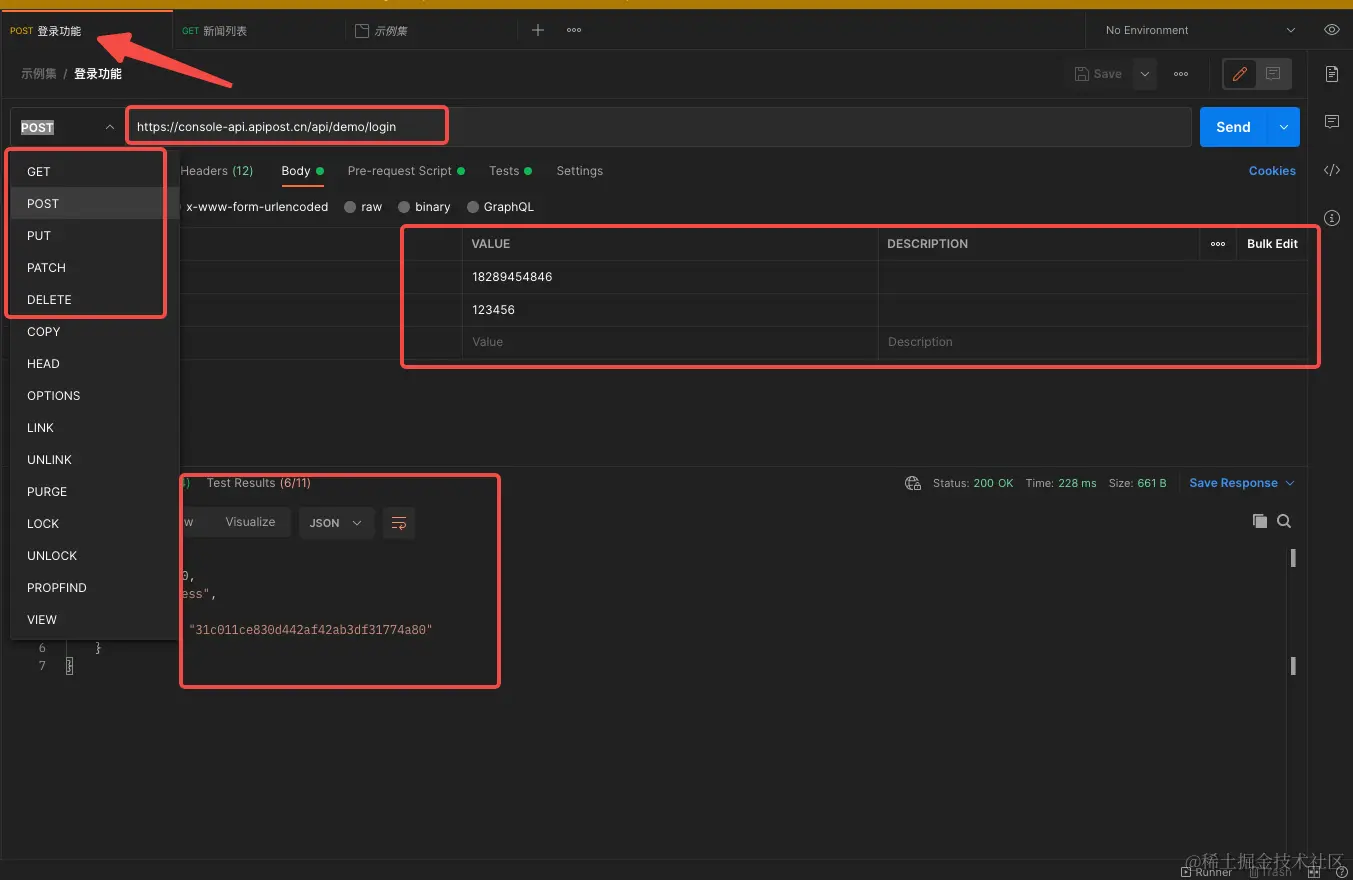Image resolution: width=1353 pixels, height=880 pixels.
Task: Click Bulk Edit in params table
Action: 1272,244
